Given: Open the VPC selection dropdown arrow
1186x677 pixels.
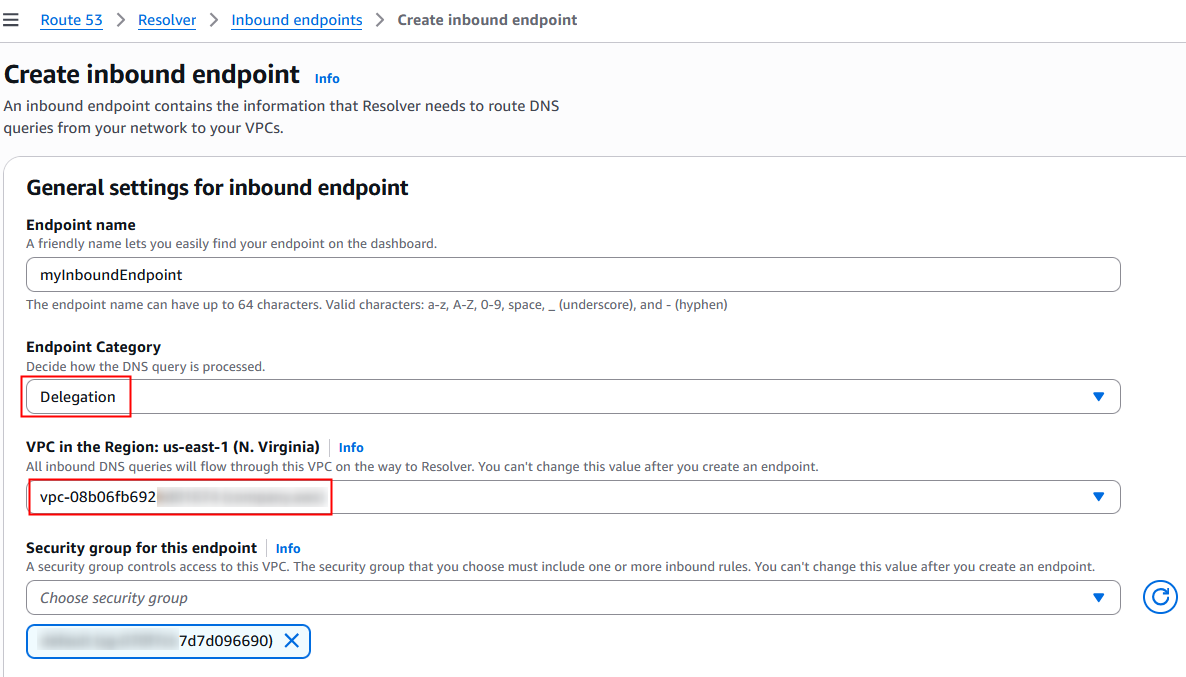Looking at the screenshot, I should click(x=1099, y=497).
